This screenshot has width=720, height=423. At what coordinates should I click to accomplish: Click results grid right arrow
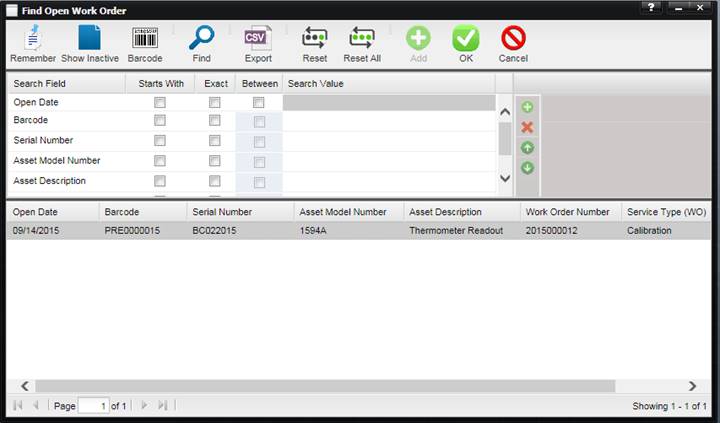point(692,386)
